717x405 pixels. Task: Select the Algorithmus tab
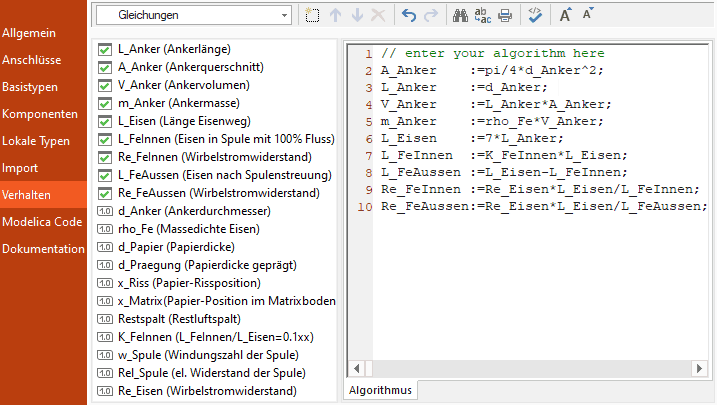click(380, 390)
